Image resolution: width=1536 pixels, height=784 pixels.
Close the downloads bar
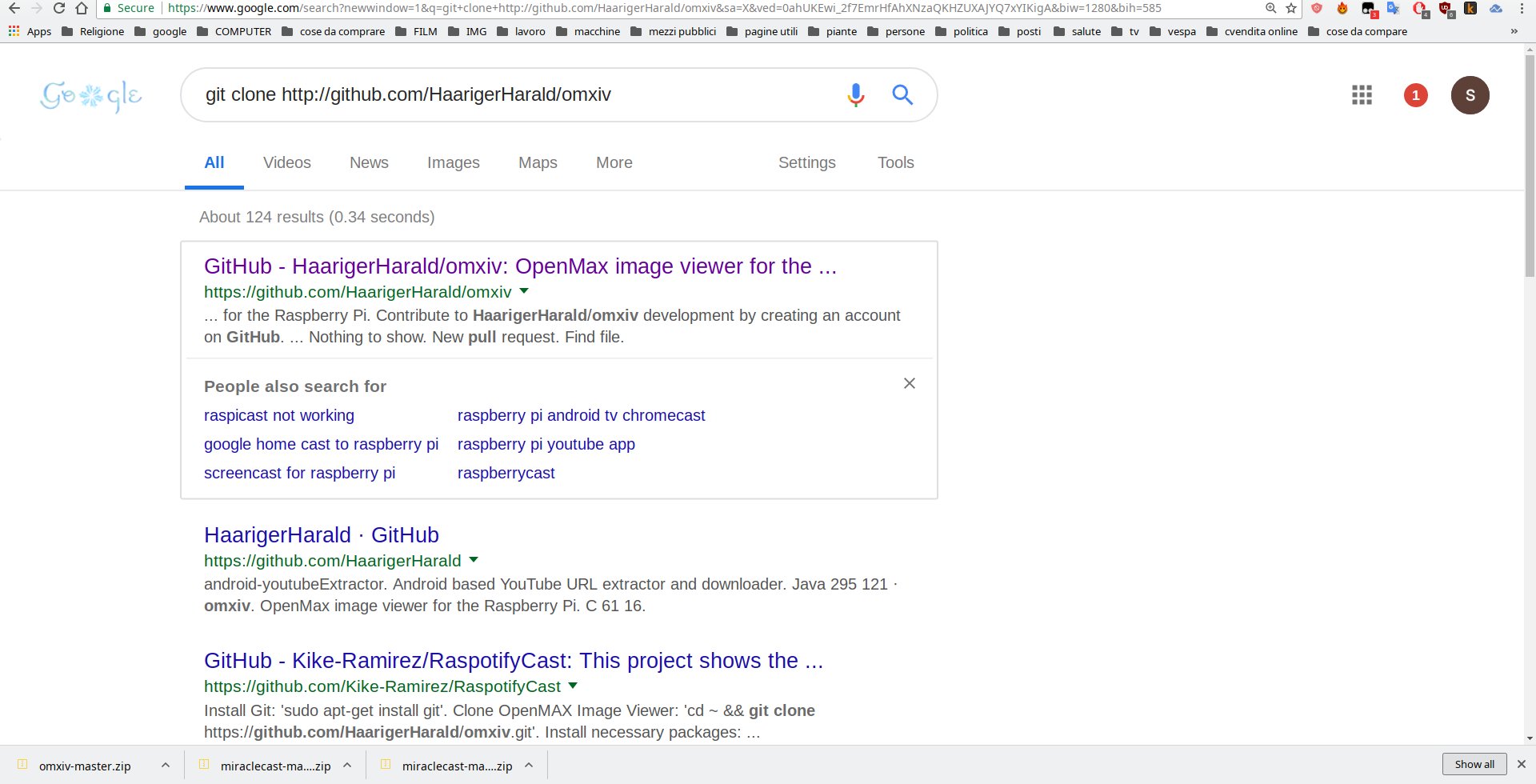(x=1522, y=764)
